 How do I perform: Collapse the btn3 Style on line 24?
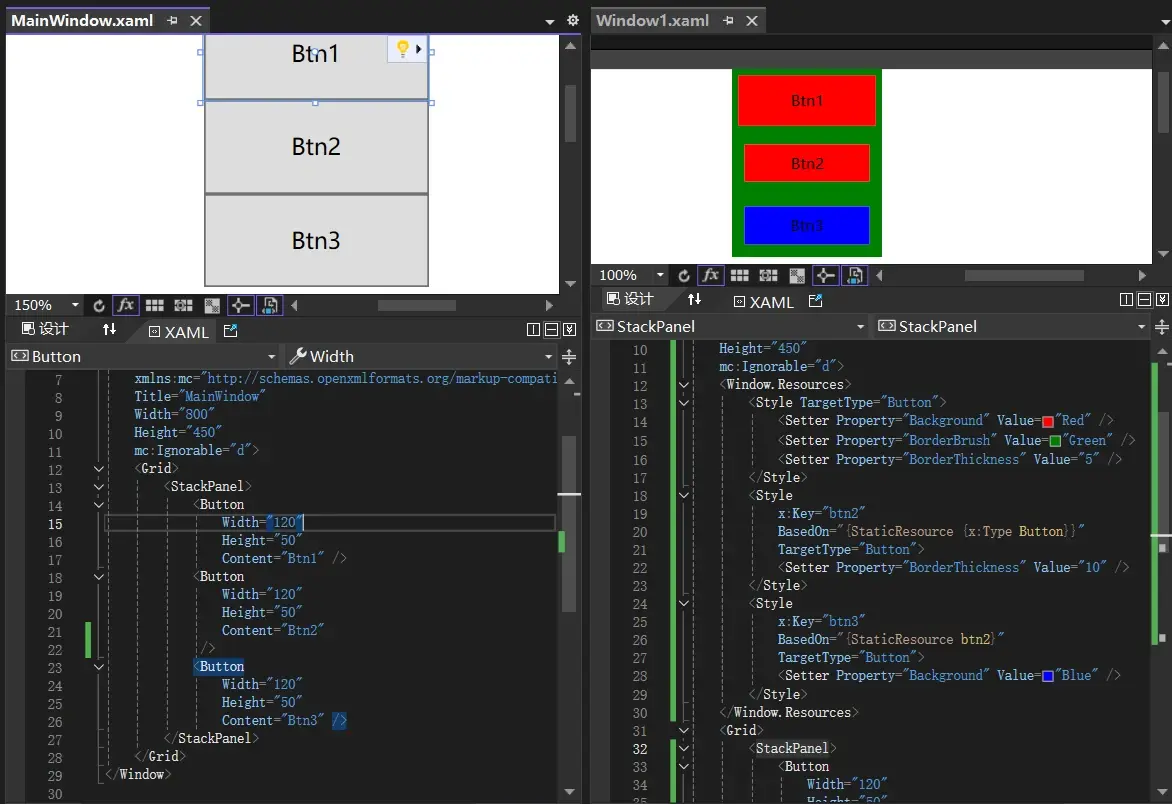tap(683, 603)
